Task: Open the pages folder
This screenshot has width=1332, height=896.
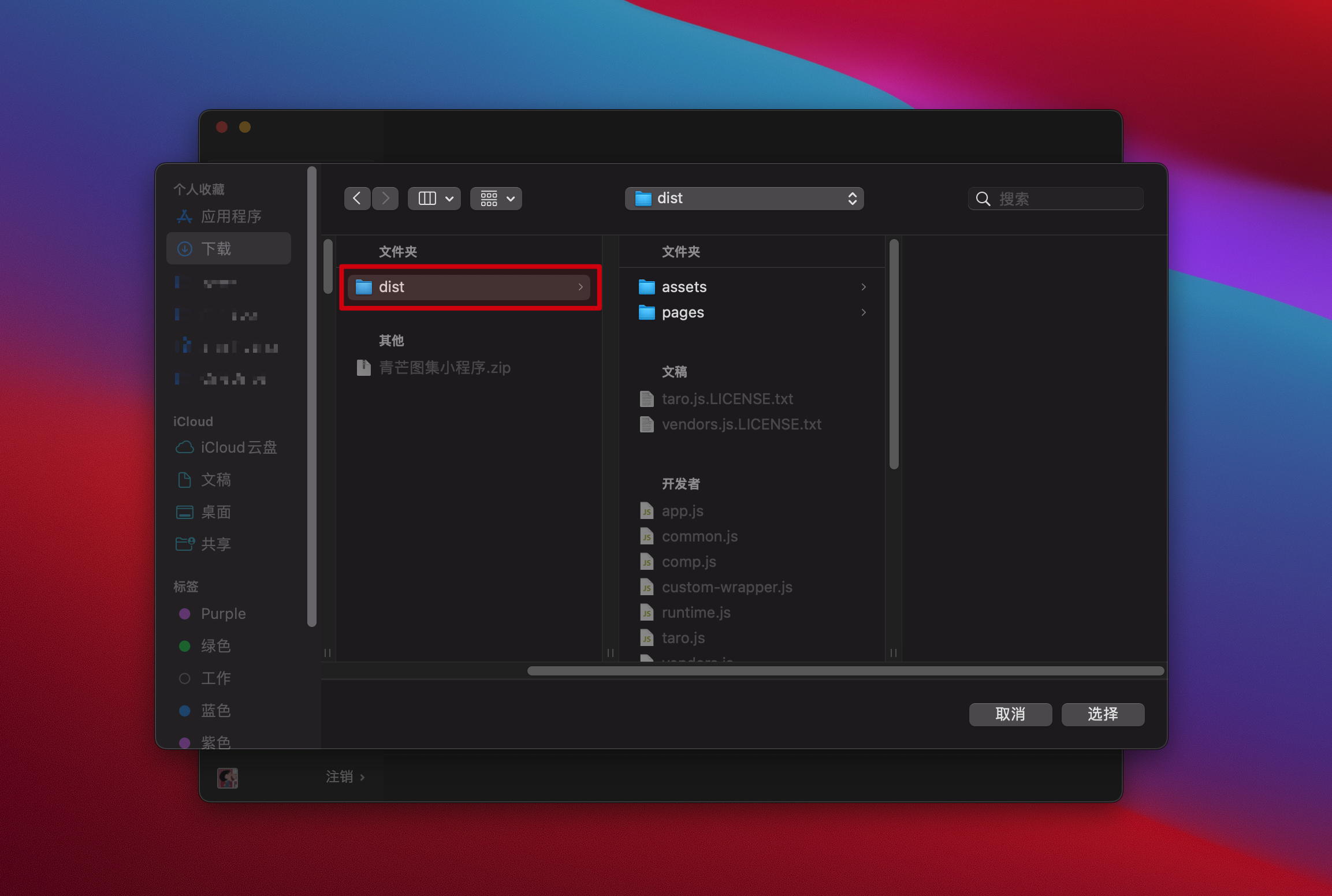Action: tap(752, 312)
